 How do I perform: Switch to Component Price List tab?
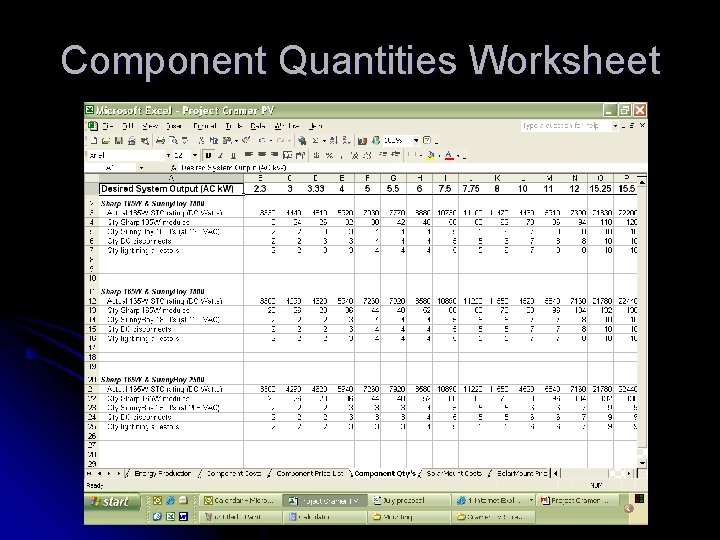(310, 473)
